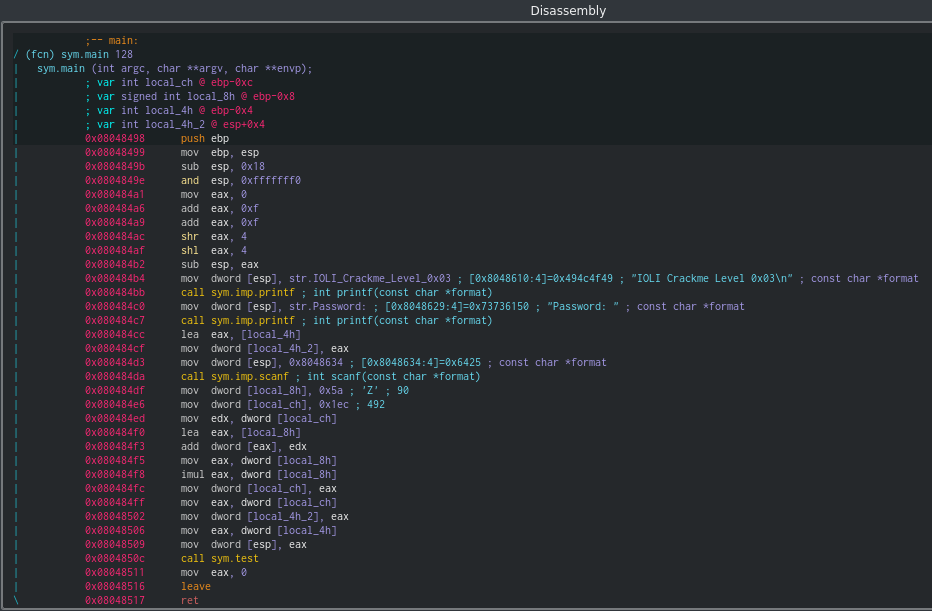The image size is (932, 611).
Task: Follow str.Password: string reference
Action: pos(328,306)
